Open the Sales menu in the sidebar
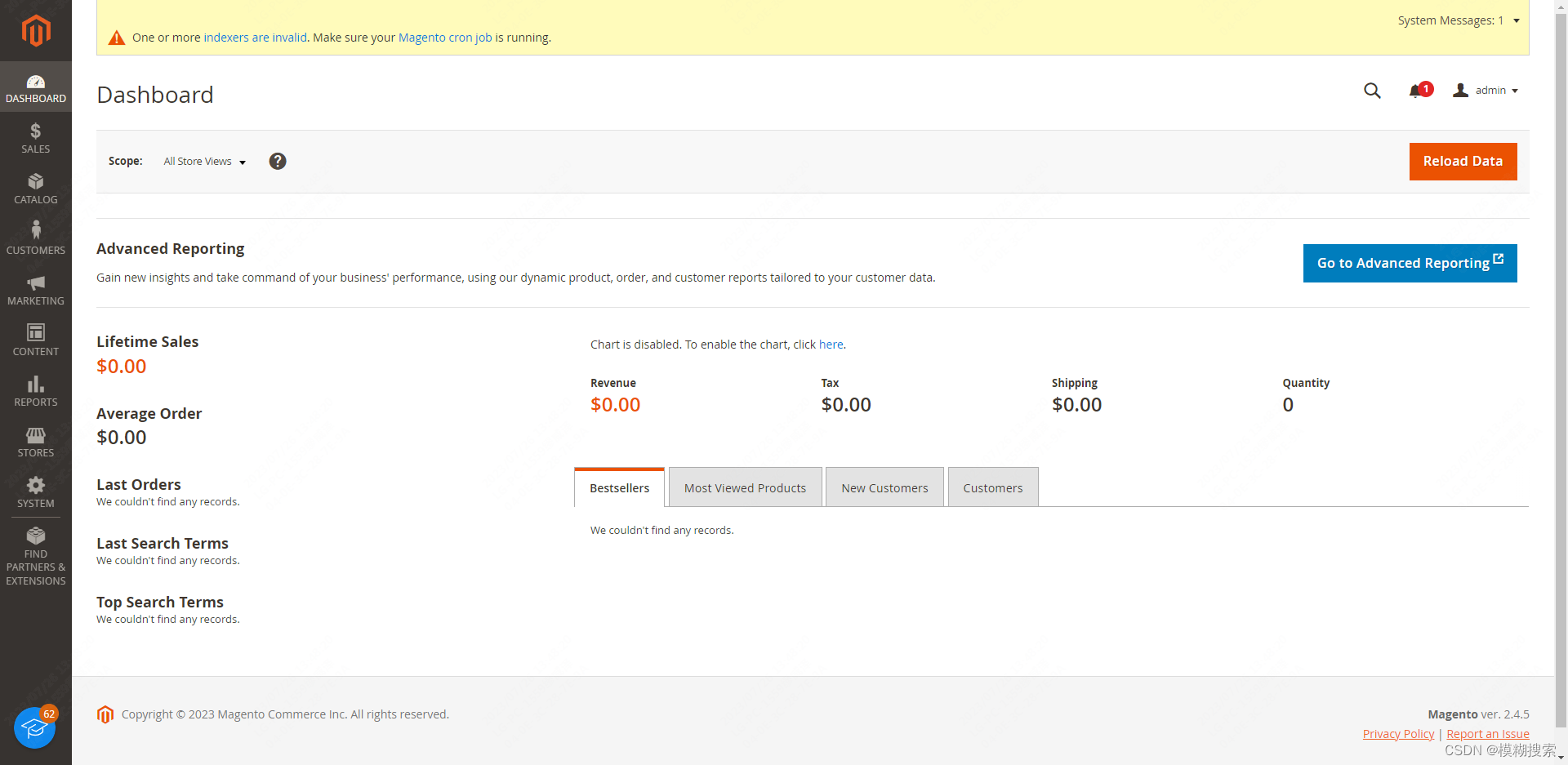1568x765 pixels. click(36, 138)
